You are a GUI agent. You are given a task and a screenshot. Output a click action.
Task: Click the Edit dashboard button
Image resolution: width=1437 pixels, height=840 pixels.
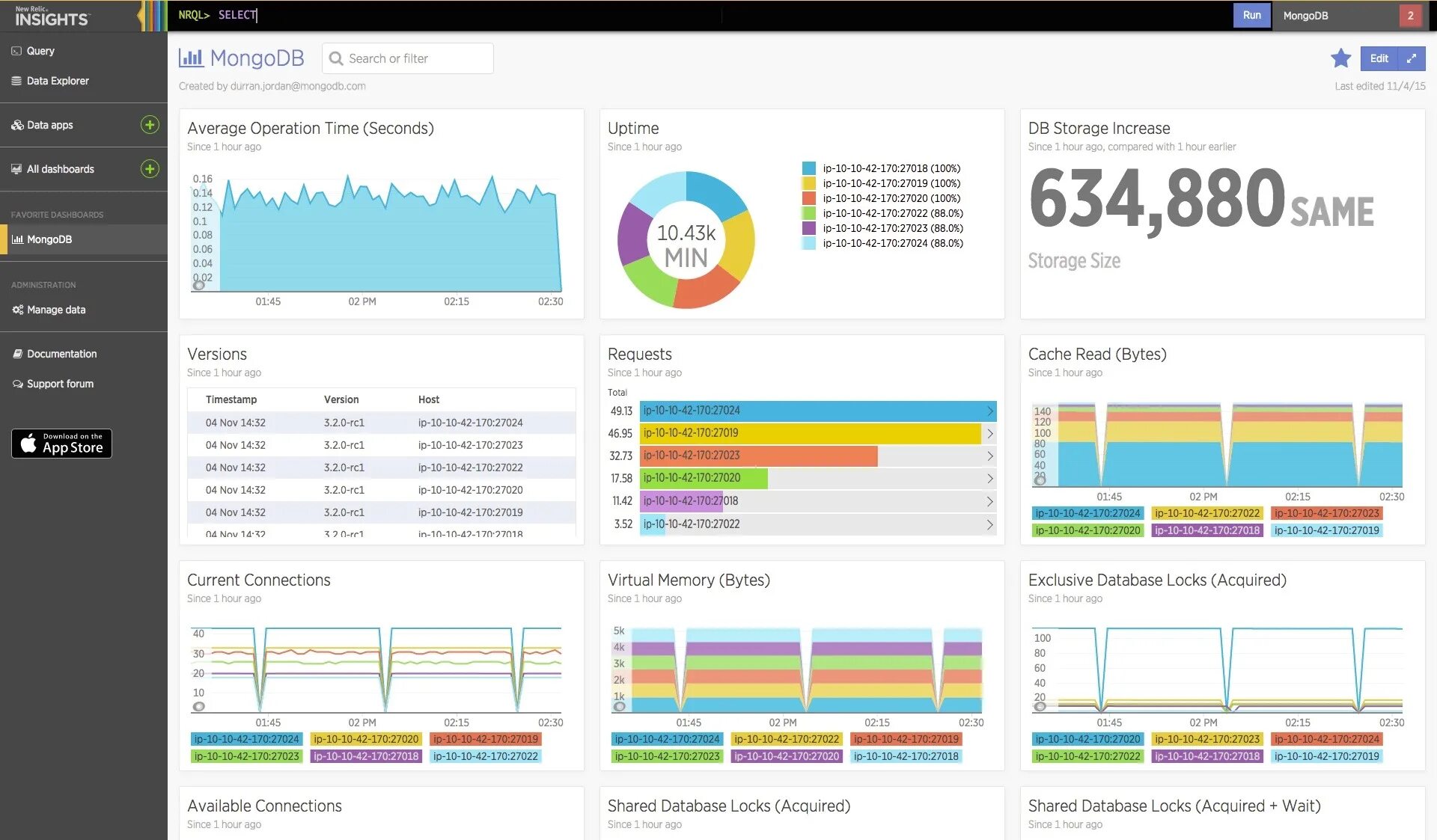pos(1379,58)
